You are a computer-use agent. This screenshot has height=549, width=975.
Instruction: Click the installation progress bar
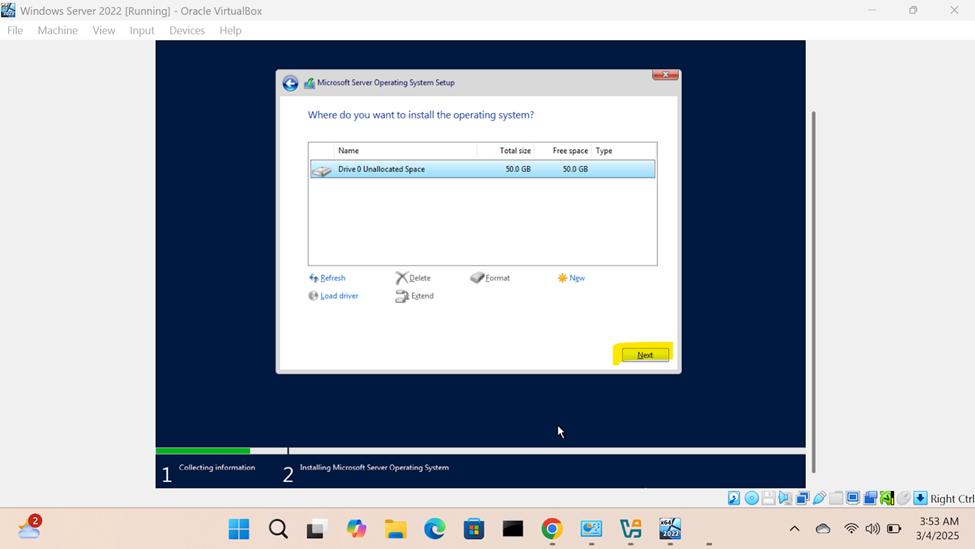[480, 451]
